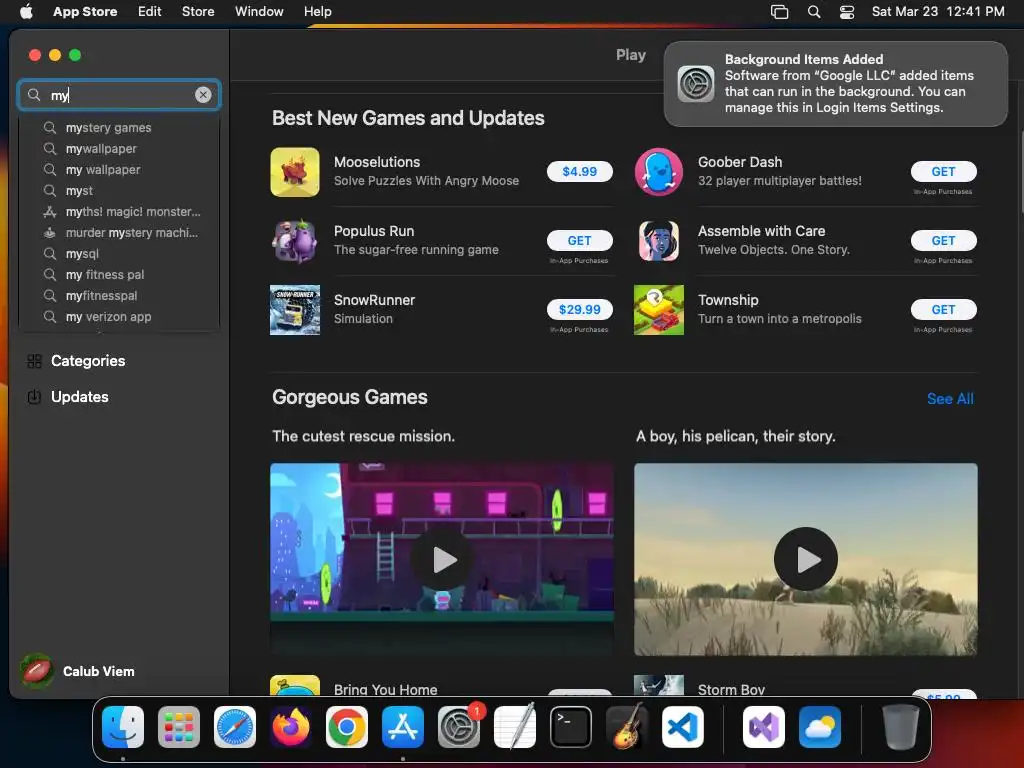Image resolution: width=1024 pixels, height=768 pixels.
Task: Select the myfitnesspal suggestion
Action: (x=119, y=295)
